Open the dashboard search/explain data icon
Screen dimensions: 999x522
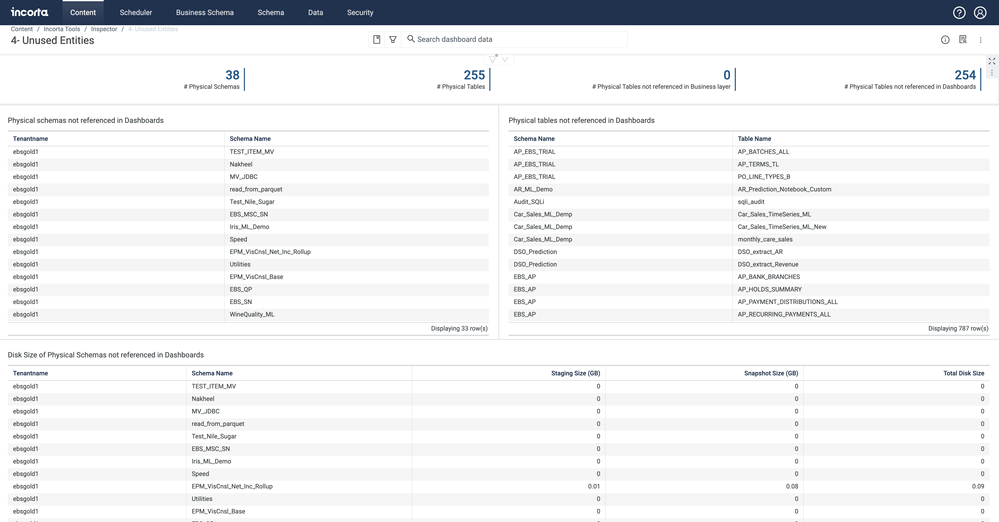coord(963,40)
